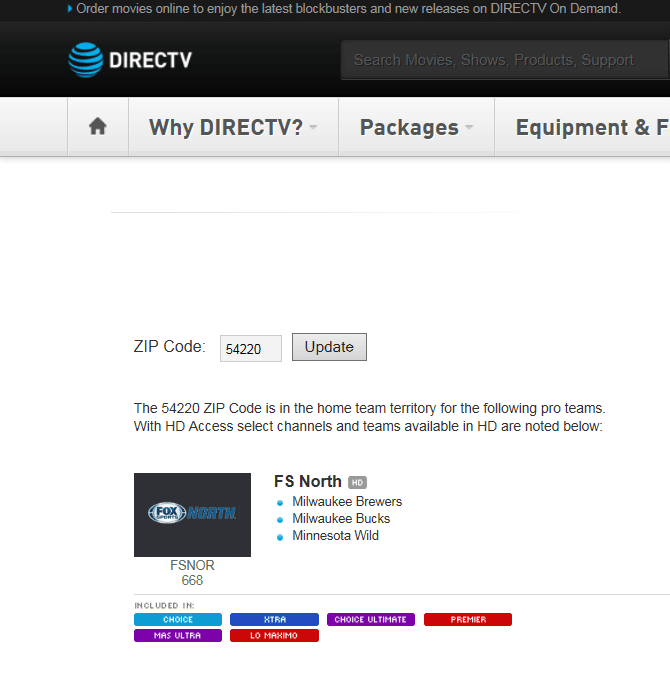Select the MAS ULTRA package badge
The height and width of the screenshot is (683, 670).
coord(178,636)
